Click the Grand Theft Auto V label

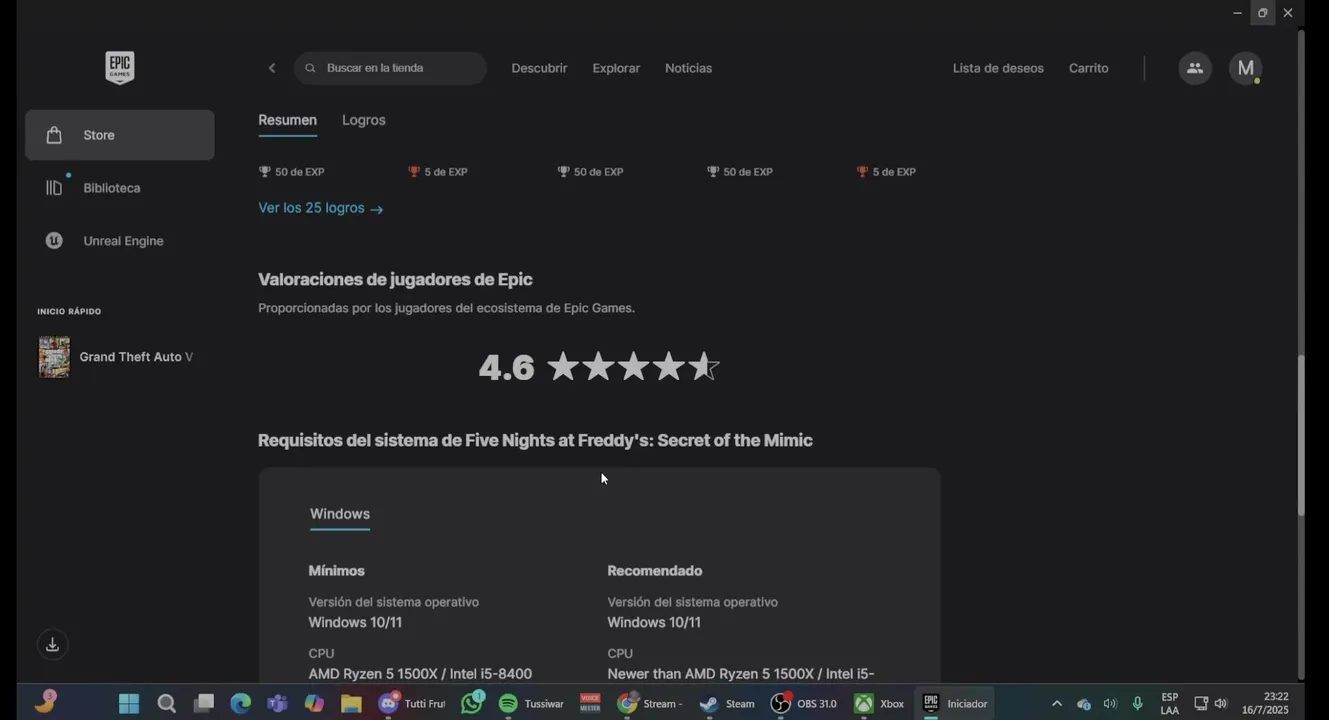pos(136,357)
